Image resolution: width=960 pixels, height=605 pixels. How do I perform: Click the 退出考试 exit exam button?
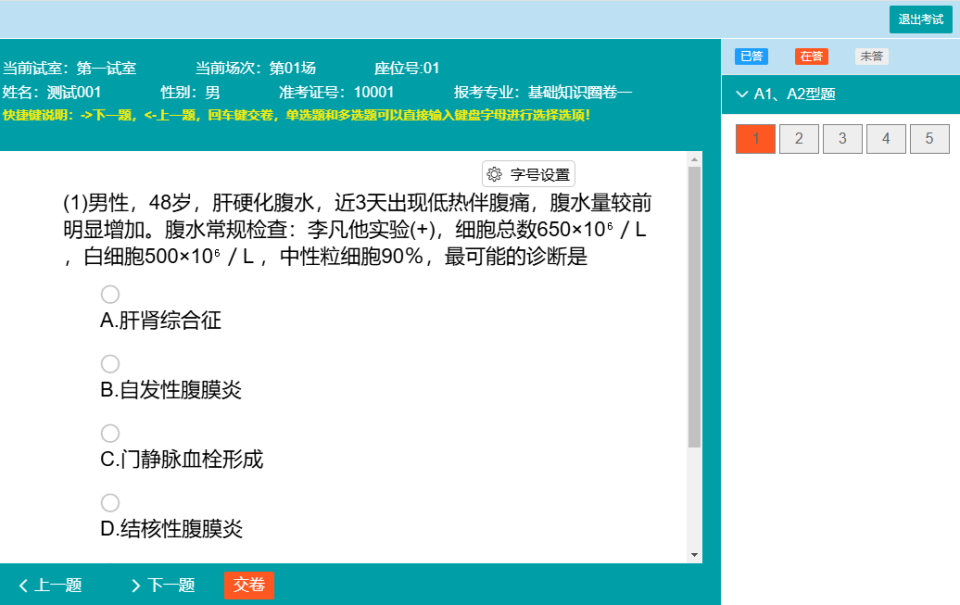tap(920, 19)
